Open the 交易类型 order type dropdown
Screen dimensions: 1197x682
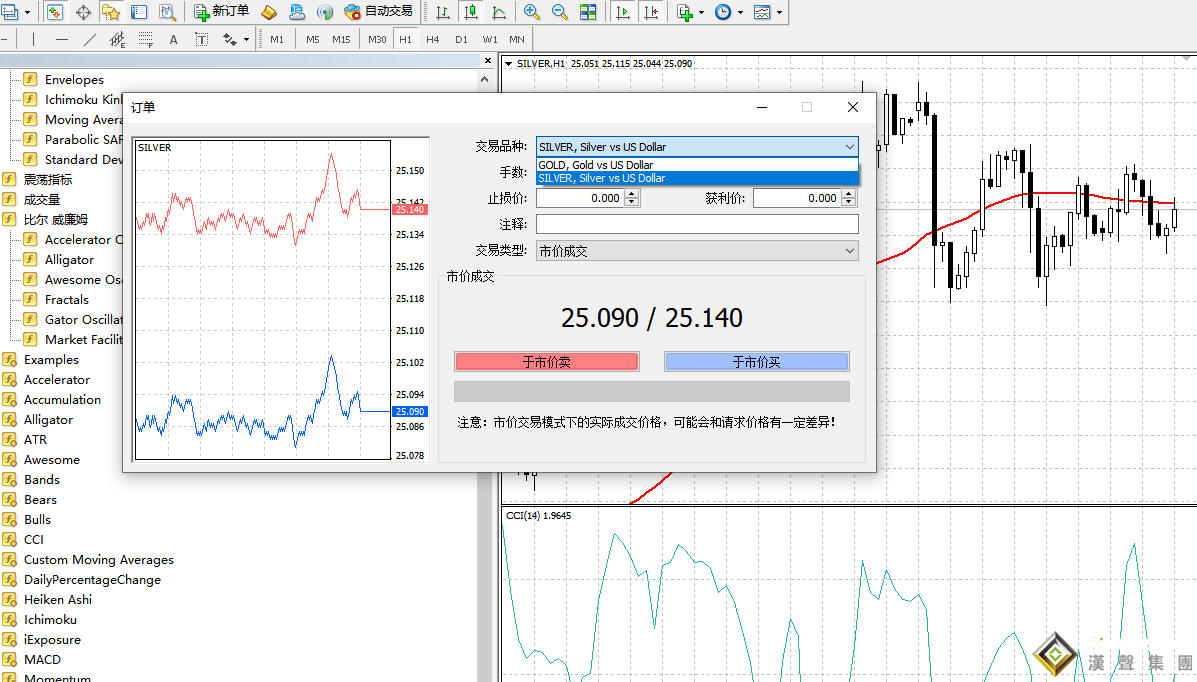click(697, 250)
